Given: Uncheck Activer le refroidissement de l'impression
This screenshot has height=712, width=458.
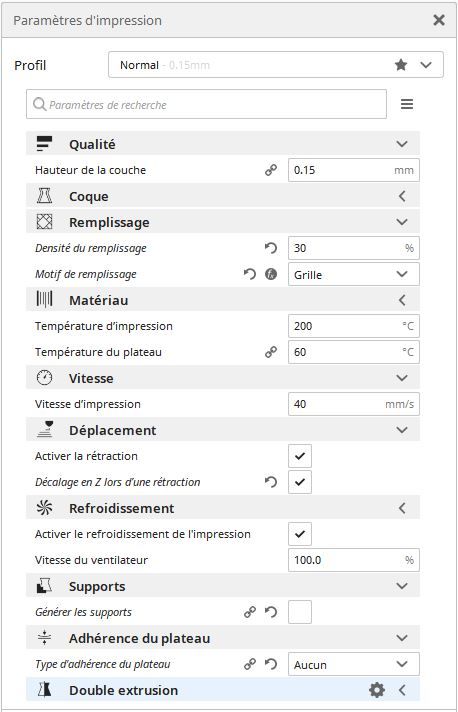Looking at the screenshot, I should click(x=300, y=534).
